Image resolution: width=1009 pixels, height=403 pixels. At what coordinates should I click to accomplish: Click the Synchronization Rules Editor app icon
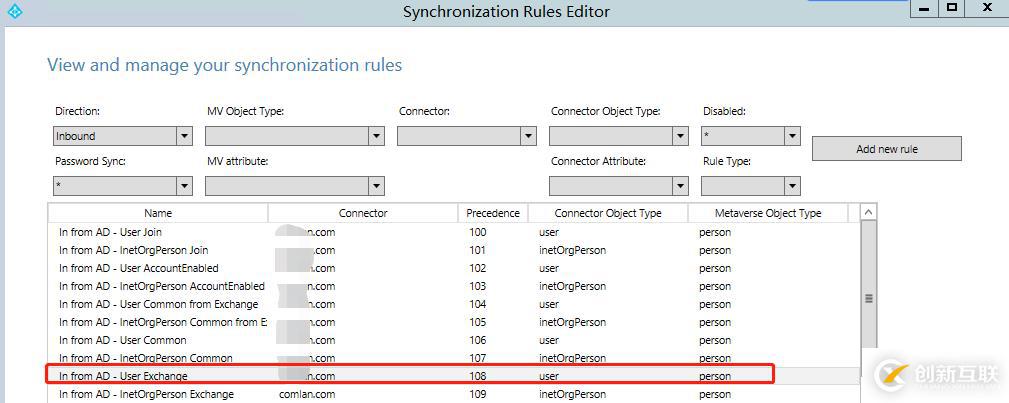(x=13, y=11)
